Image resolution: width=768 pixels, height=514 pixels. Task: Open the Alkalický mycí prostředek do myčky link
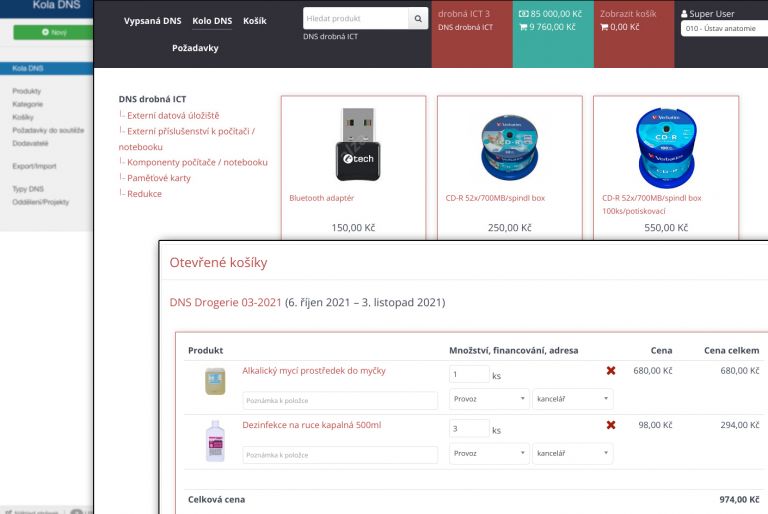coord(313,371)
